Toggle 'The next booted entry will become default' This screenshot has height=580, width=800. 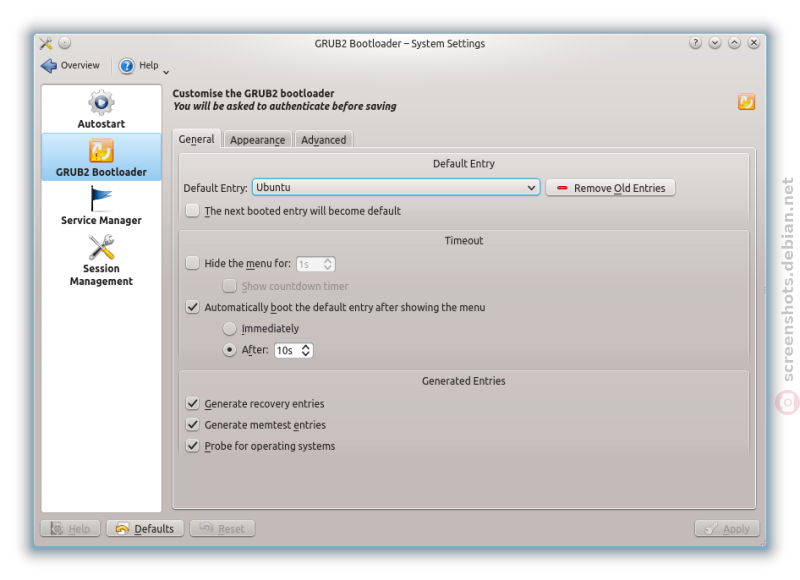(192, 211)
